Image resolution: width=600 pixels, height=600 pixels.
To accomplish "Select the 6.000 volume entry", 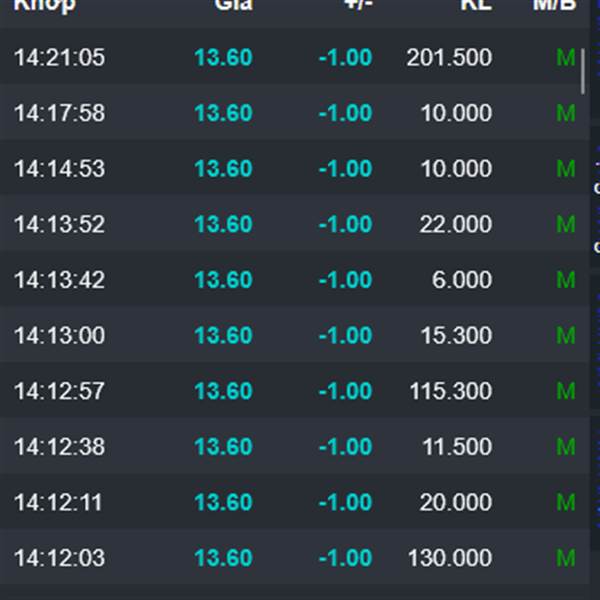I will pyautogui.click(x=462, y=280).
